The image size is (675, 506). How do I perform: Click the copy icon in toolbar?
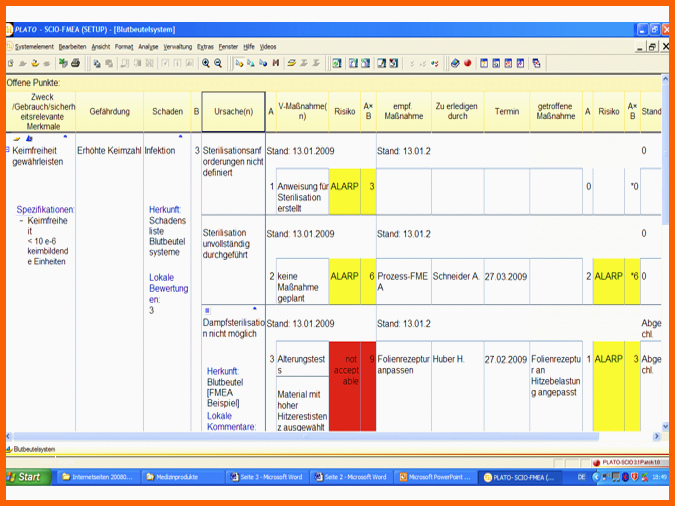pyautogui.click(x=97, y=63)
